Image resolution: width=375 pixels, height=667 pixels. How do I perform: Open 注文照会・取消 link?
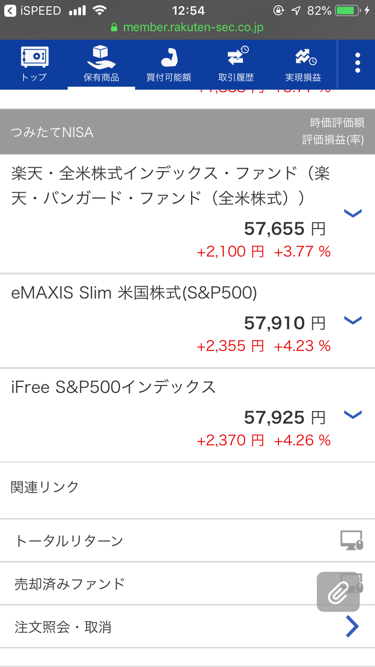[x=188, y=627]
